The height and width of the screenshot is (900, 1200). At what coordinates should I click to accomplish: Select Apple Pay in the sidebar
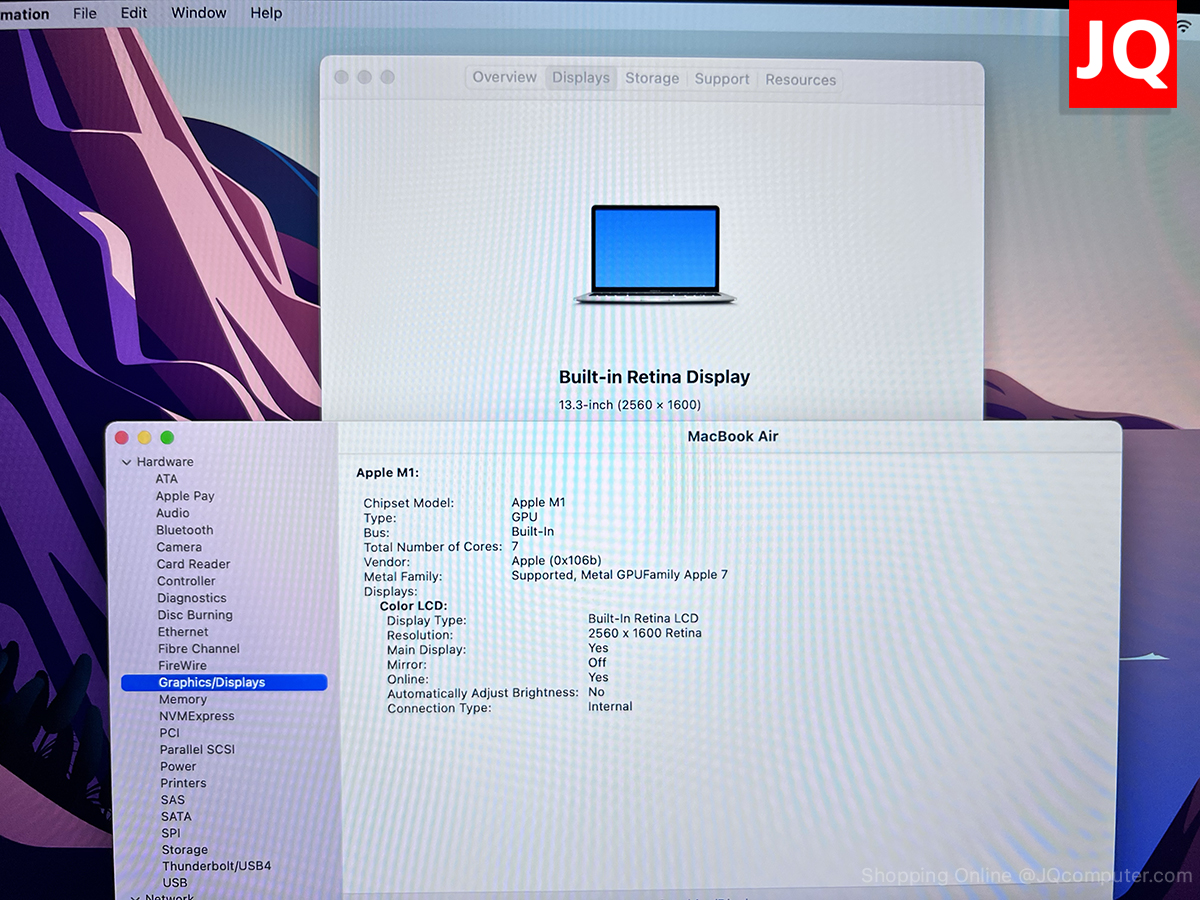click(185, 496)
